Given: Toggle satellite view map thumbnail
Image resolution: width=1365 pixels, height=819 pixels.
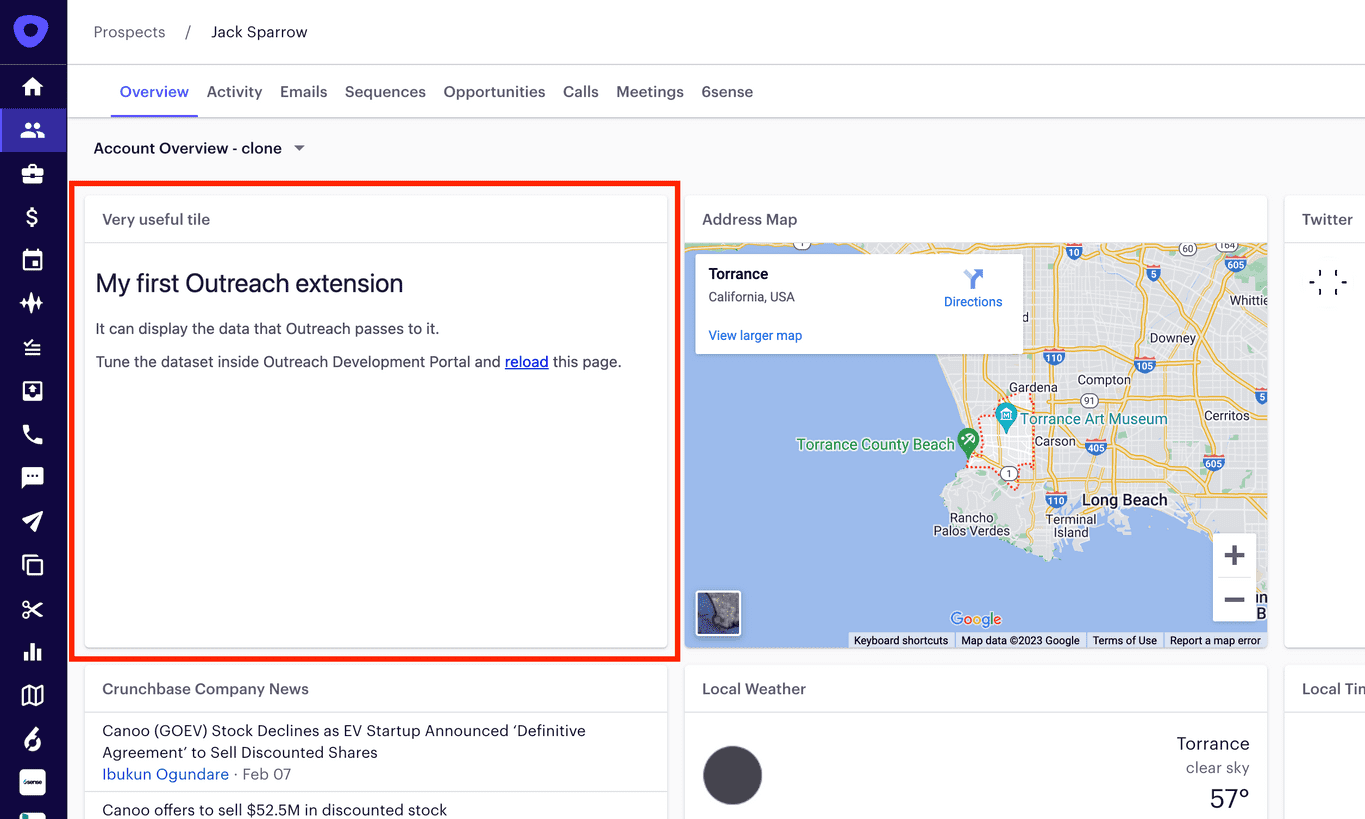Looking at the screenshot, I should point(718,613).
